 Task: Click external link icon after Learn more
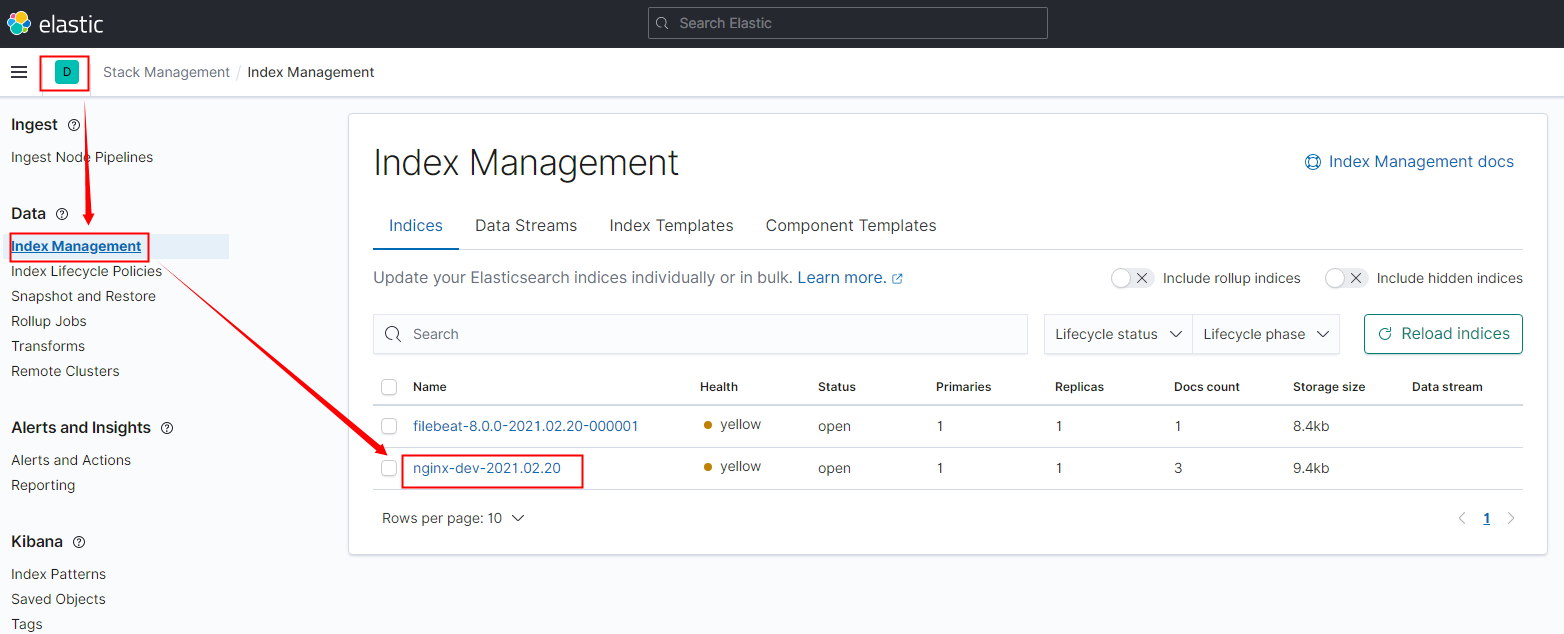[897, 279]
